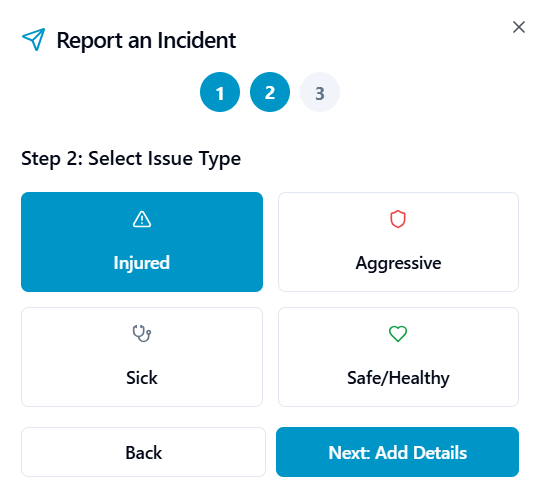
Task: Click the stethoscope icon for Sick
Action: (x=142, y=334)
